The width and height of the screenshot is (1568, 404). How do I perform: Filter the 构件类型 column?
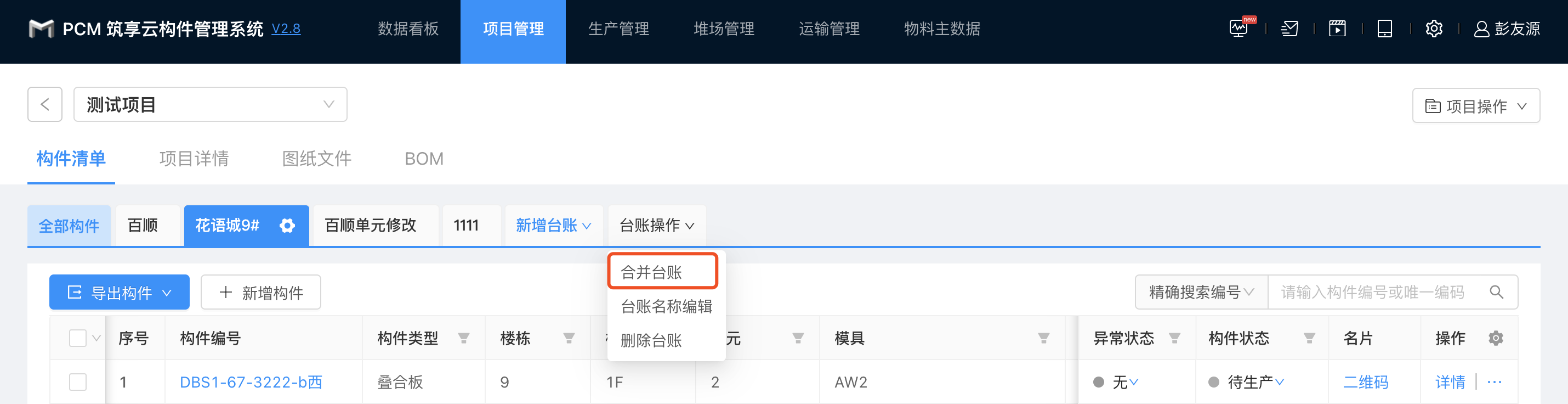coord(464,338)
